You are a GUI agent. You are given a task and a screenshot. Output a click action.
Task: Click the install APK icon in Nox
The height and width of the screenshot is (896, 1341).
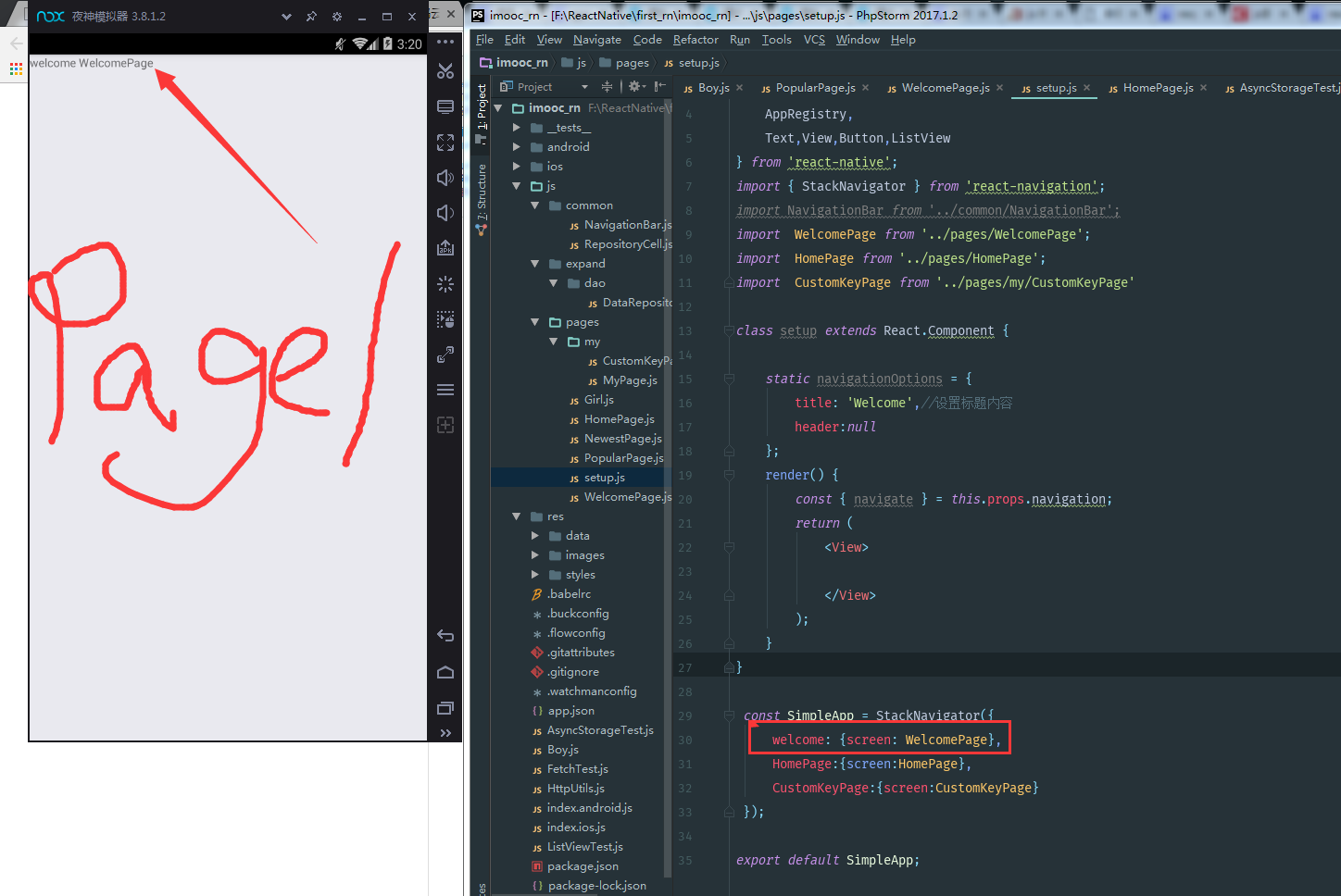[x=445, y=248]
